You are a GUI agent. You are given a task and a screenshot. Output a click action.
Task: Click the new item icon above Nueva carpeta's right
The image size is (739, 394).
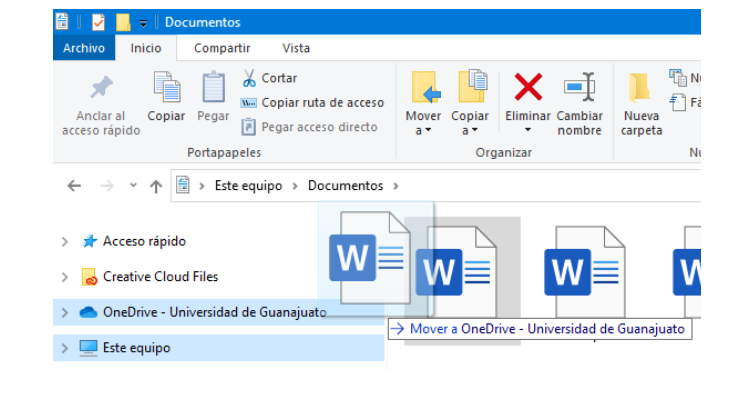(678, 78)
